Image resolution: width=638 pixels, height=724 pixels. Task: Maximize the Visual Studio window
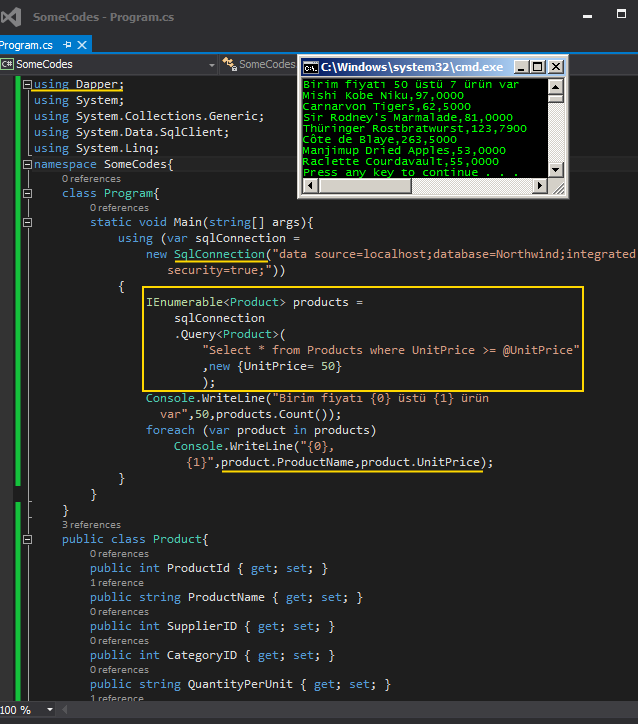621,14
